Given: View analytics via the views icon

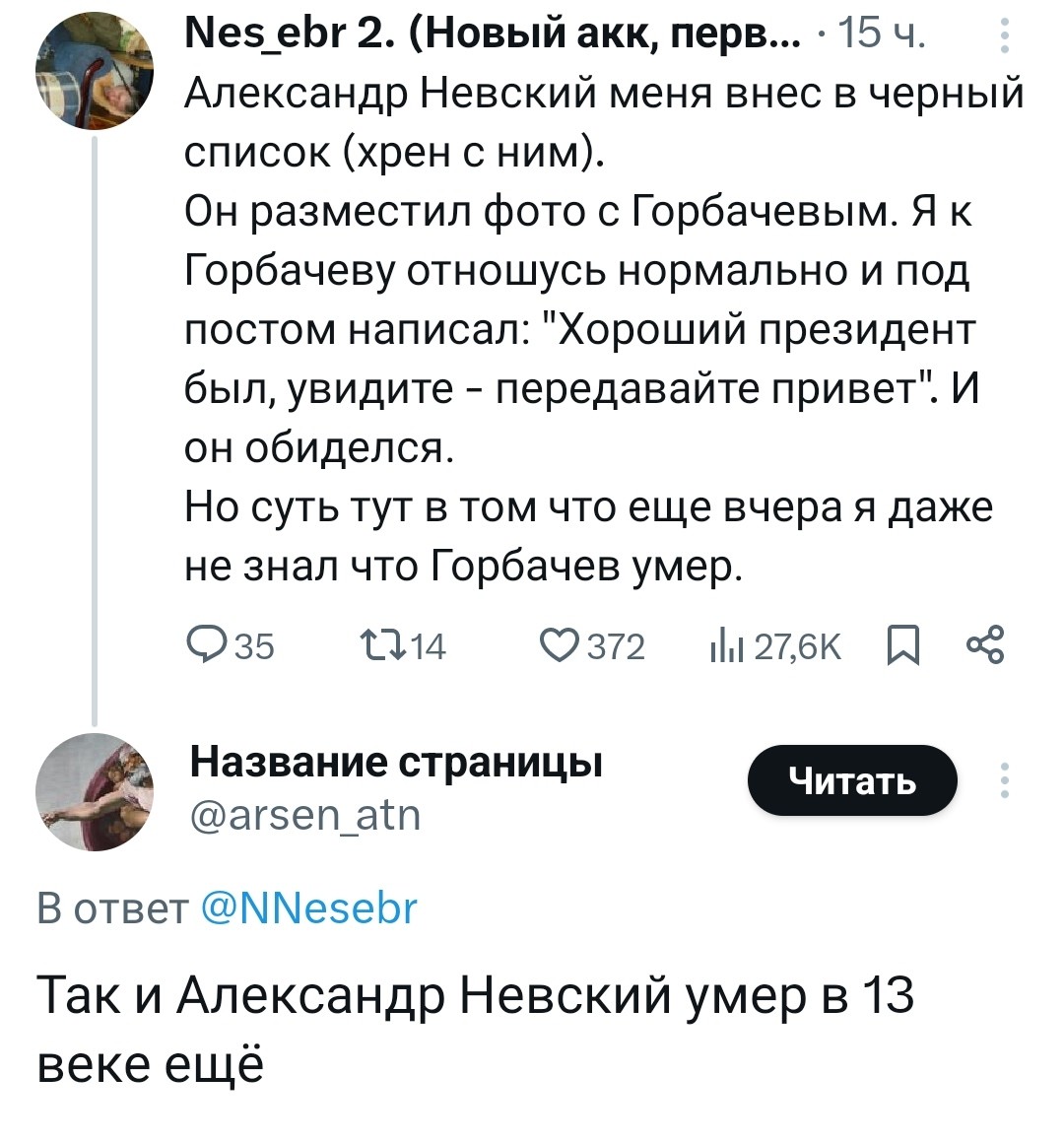Looking at the screenshot, I should (x=728, y=645).
